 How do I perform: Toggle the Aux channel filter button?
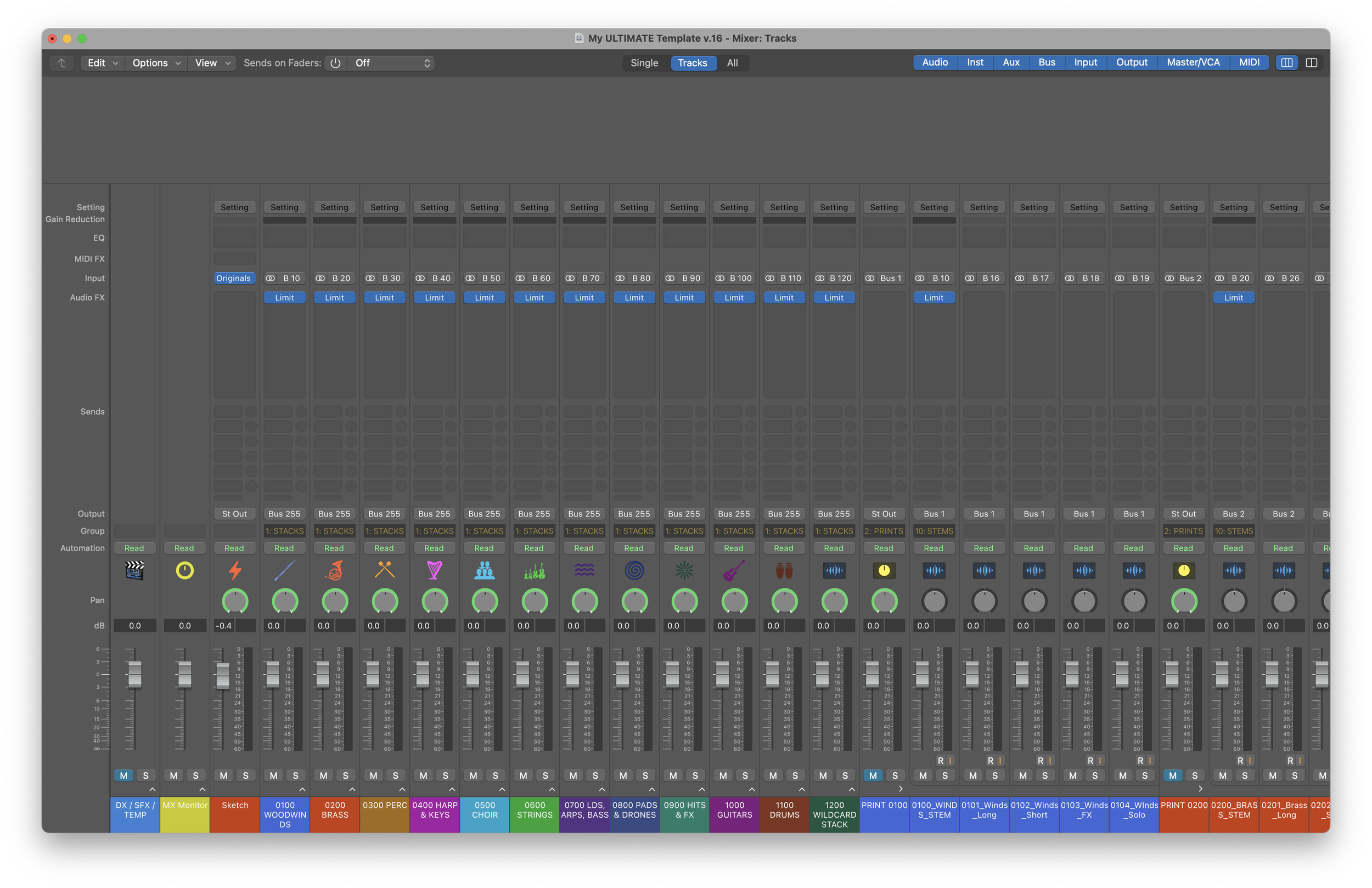coord(1010,62)
